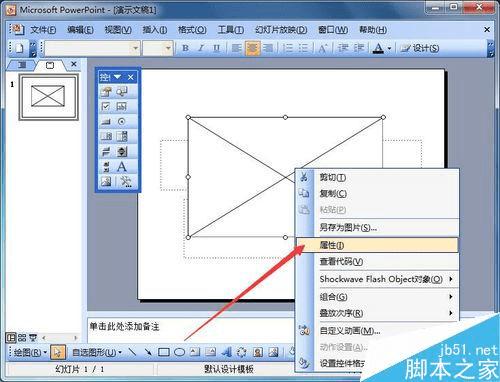The width and height of the screenshot is (500, 382).
Task: Toggle numbered list formatting
Action: (288, 48)
